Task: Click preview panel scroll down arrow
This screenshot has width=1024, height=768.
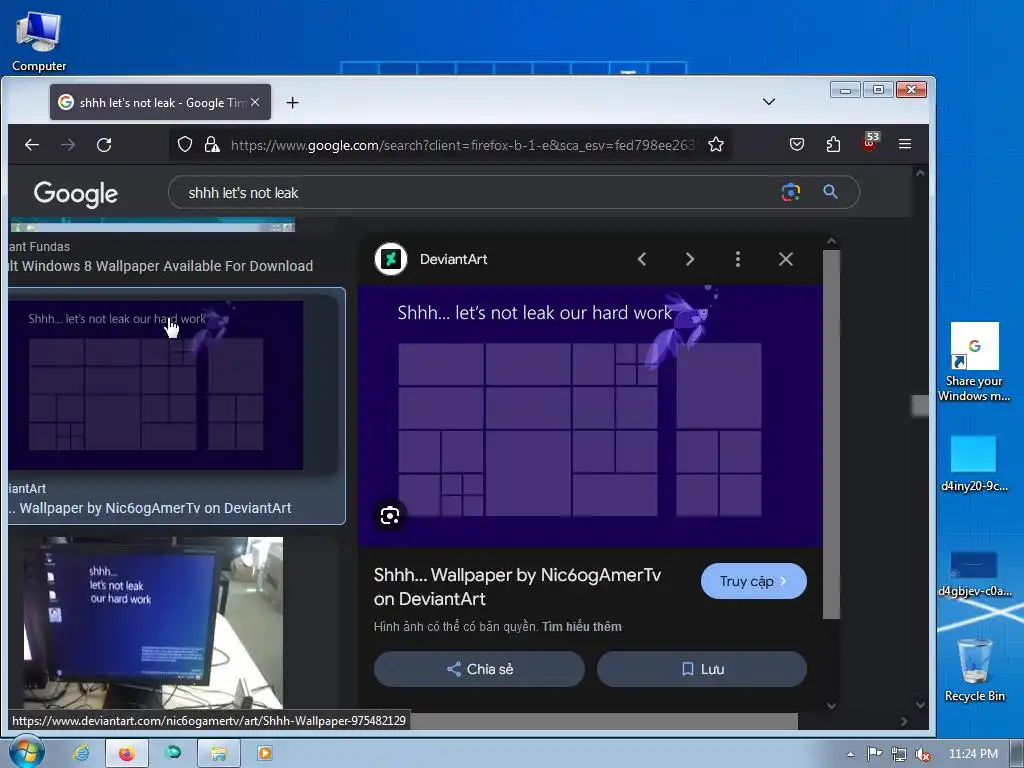Action: [831, 705]
